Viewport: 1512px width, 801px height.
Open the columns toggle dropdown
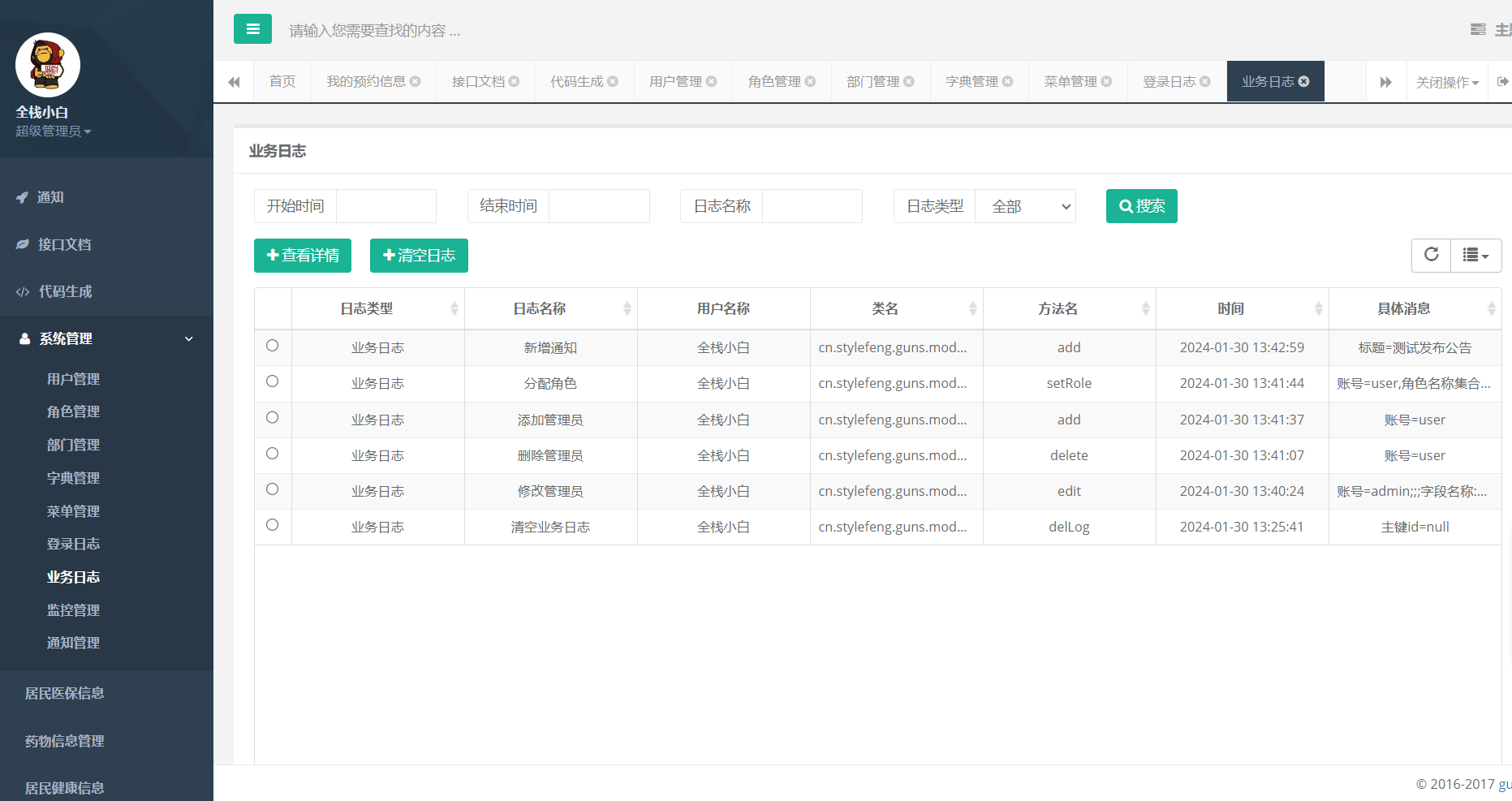point(1475,255)
